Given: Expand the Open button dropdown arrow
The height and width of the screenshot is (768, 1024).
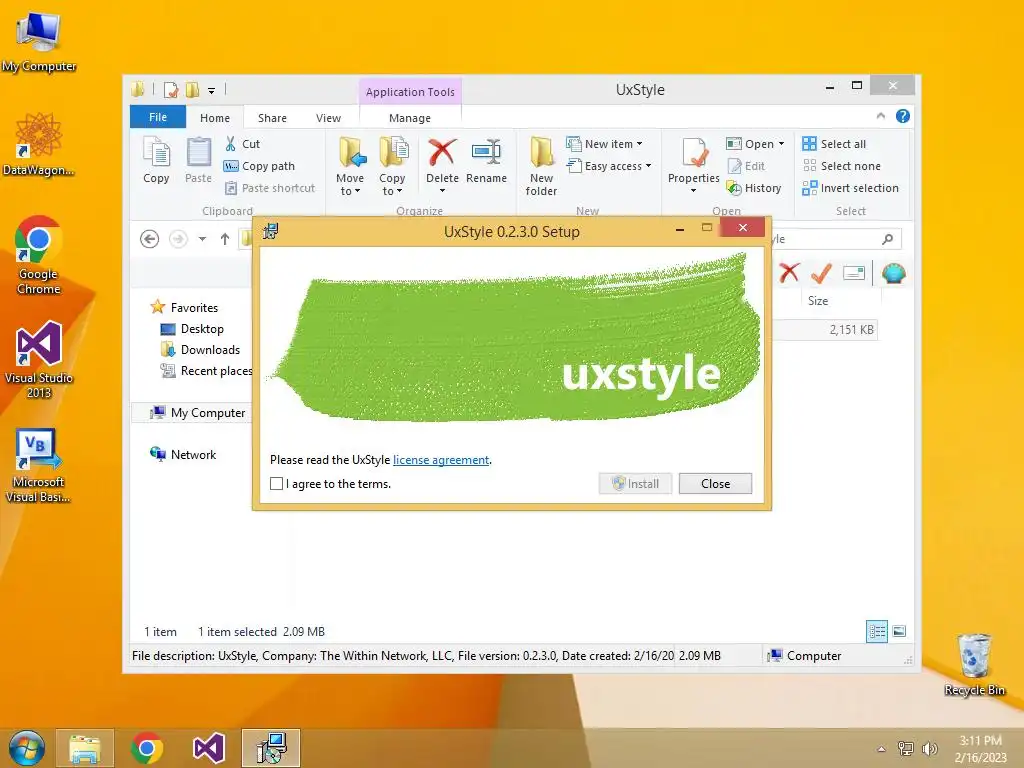Looking at the screenshot, I should 781,144.
